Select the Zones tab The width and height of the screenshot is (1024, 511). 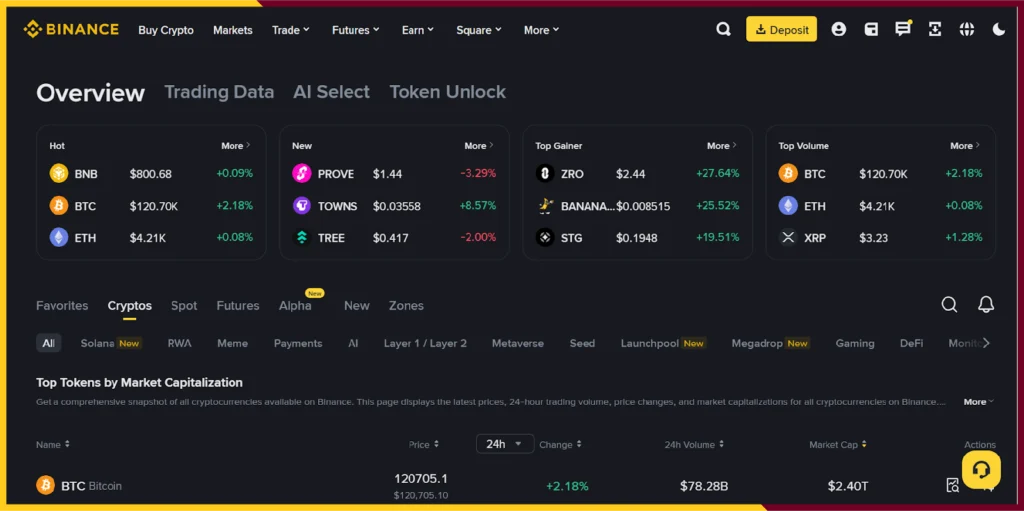[x=406, y=305]
